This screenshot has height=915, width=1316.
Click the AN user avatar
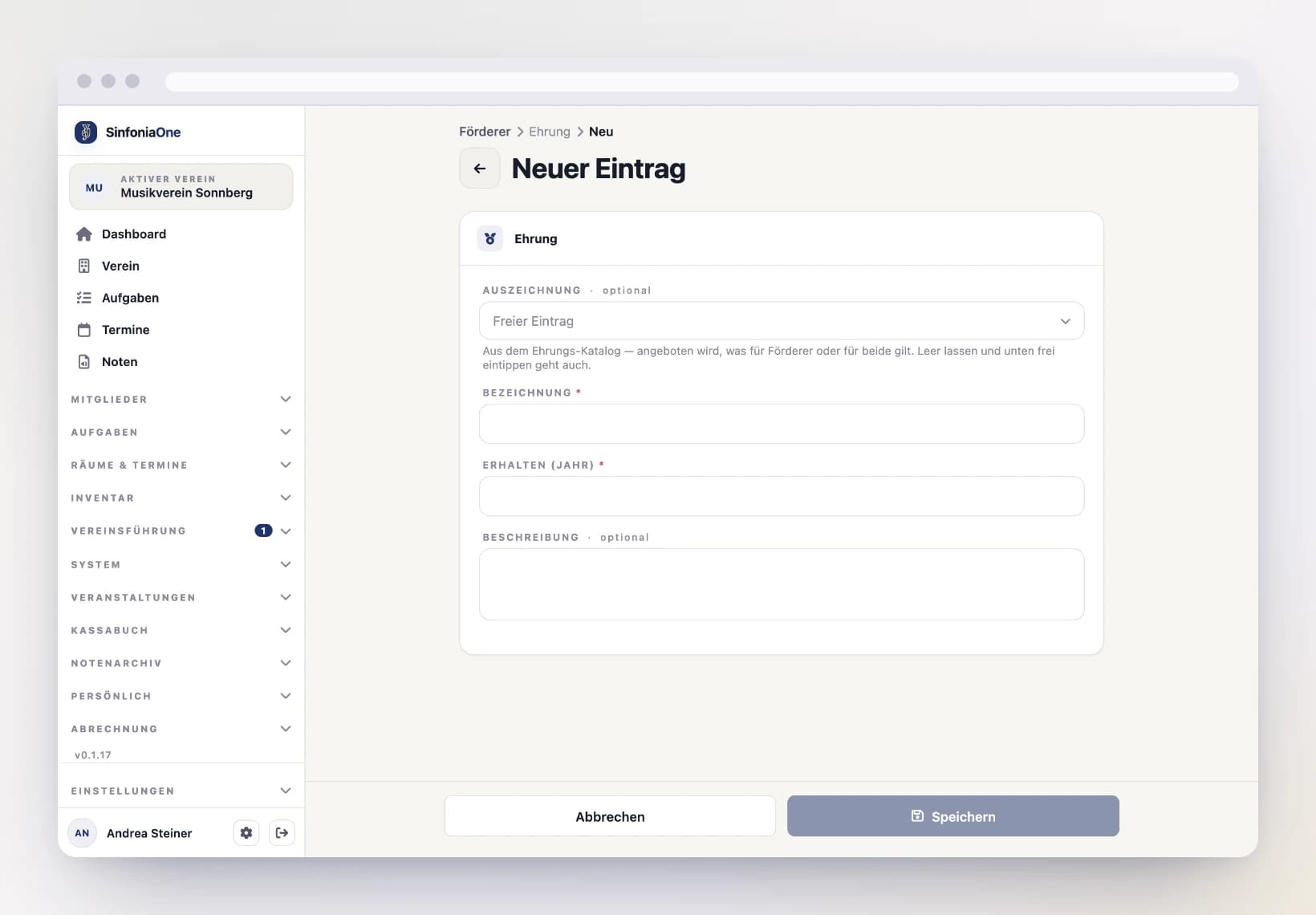[x=82, y=833]
